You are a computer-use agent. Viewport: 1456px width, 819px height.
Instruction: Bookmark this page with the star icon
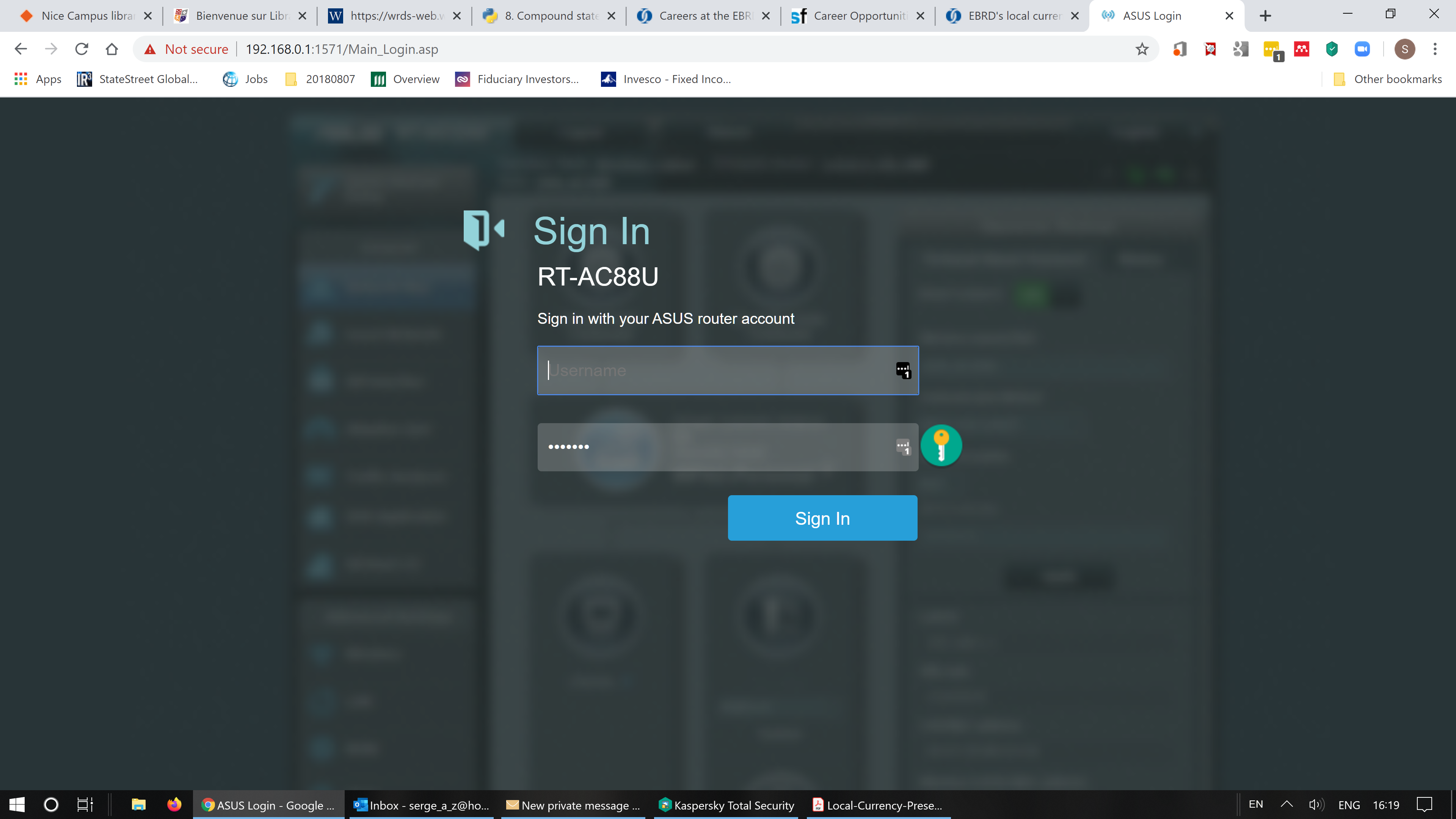1142,49
